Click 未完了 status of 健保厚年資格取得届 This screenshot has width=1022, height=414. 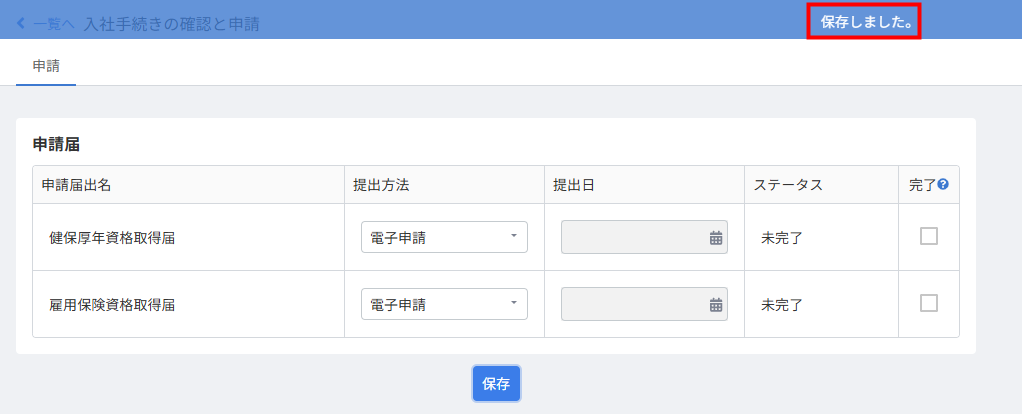click(781, 238)
